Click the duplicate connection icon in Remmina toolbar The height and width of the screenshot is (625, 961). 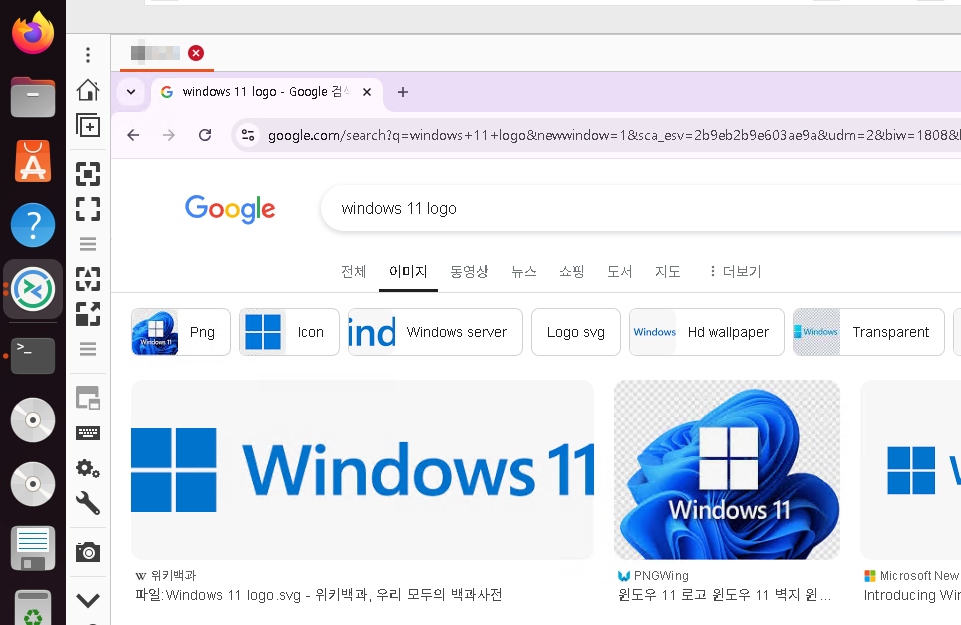tap(88, 126)
